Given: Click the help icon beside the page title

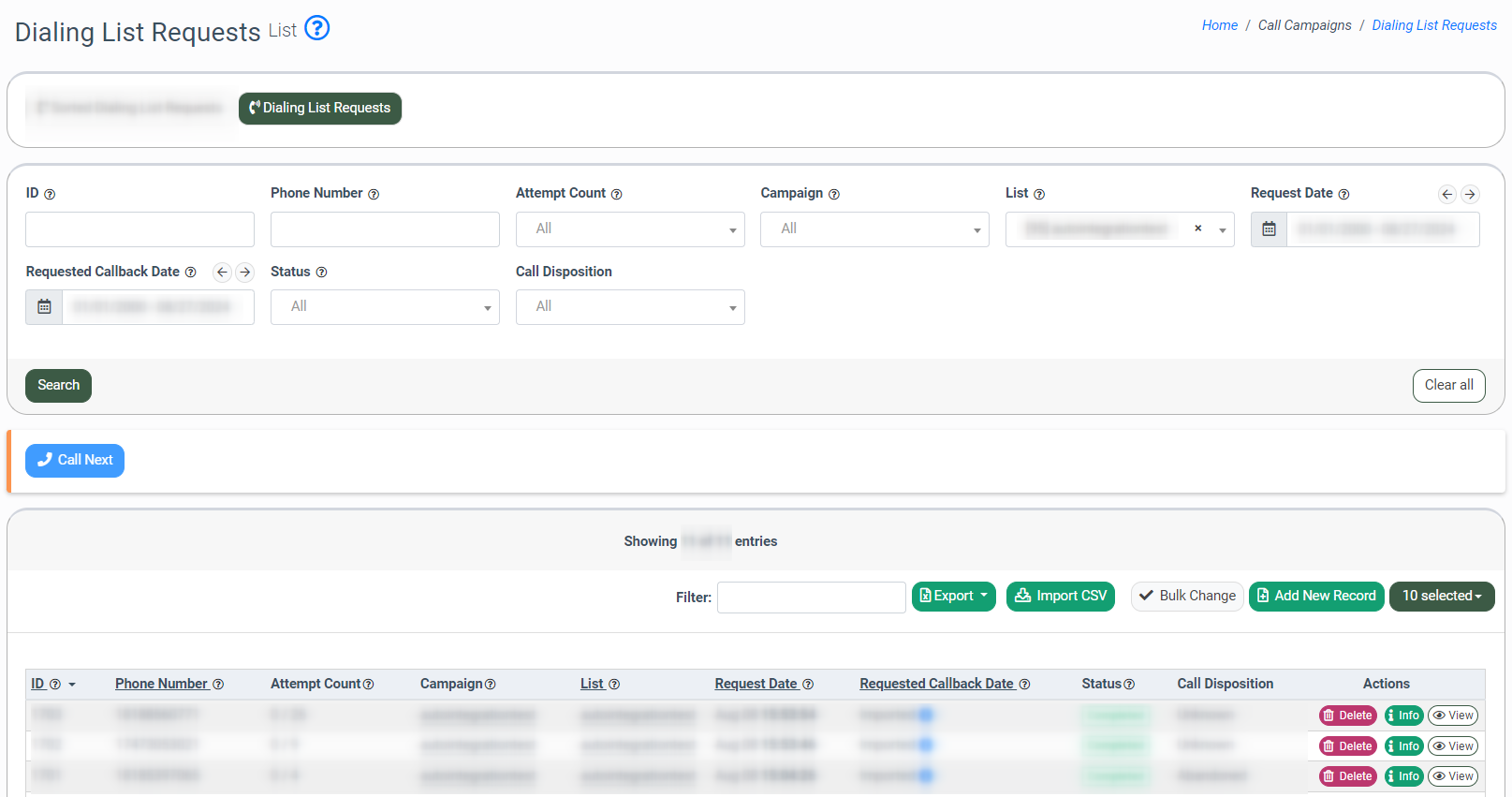Looking at the screenshot, I should (x=317, y=28).
